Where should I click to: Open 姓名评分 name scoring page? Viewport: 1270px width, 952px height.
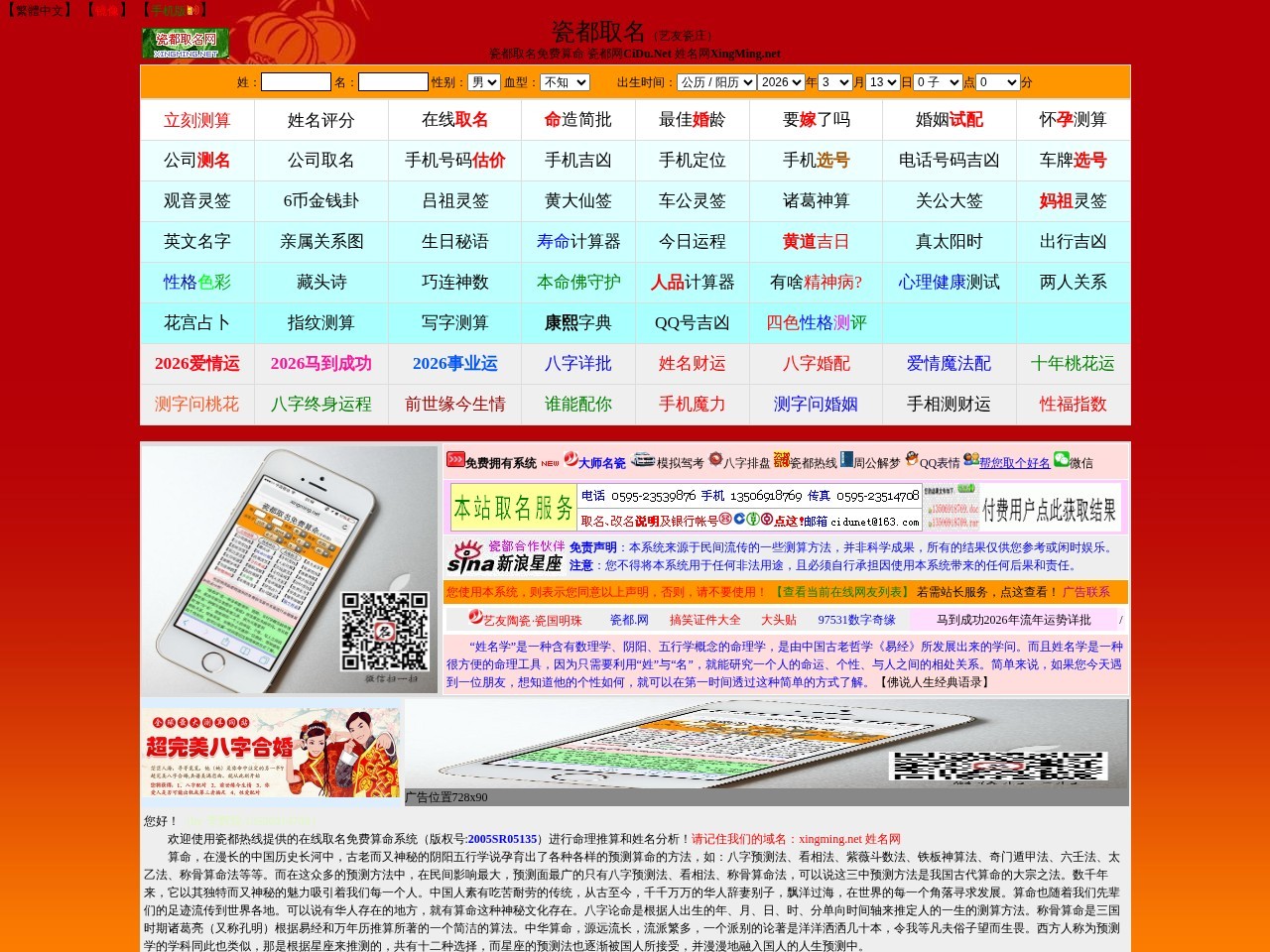(319, 119)
